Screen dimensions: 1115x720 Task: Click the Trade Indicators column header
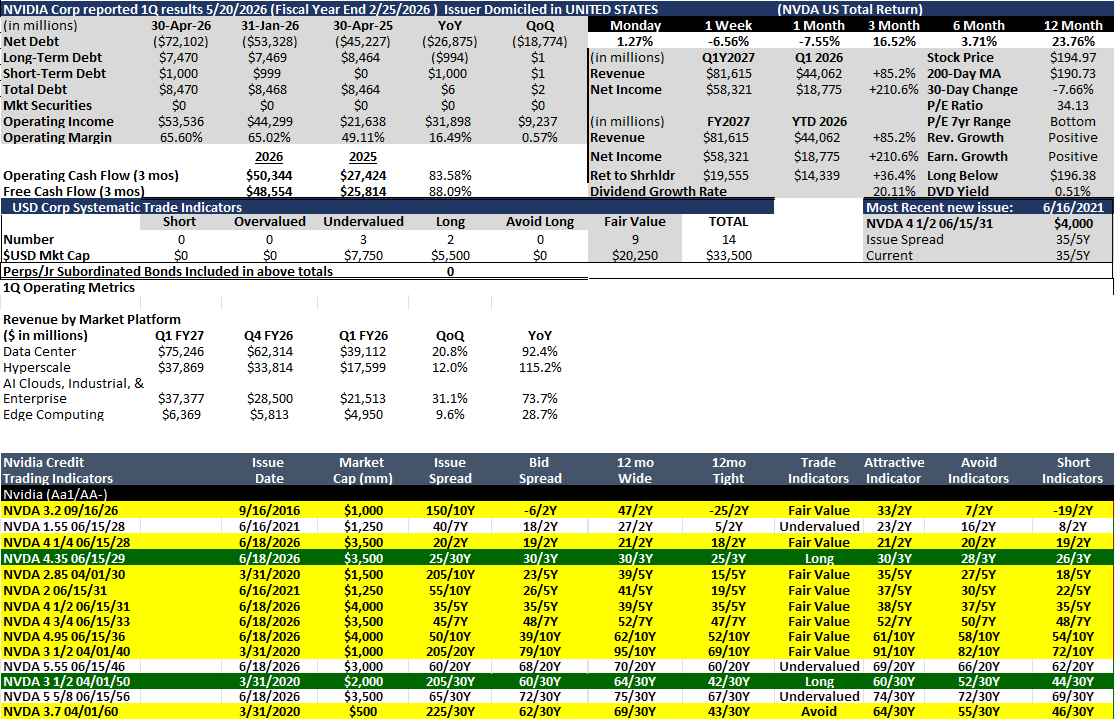coord(818,471)
